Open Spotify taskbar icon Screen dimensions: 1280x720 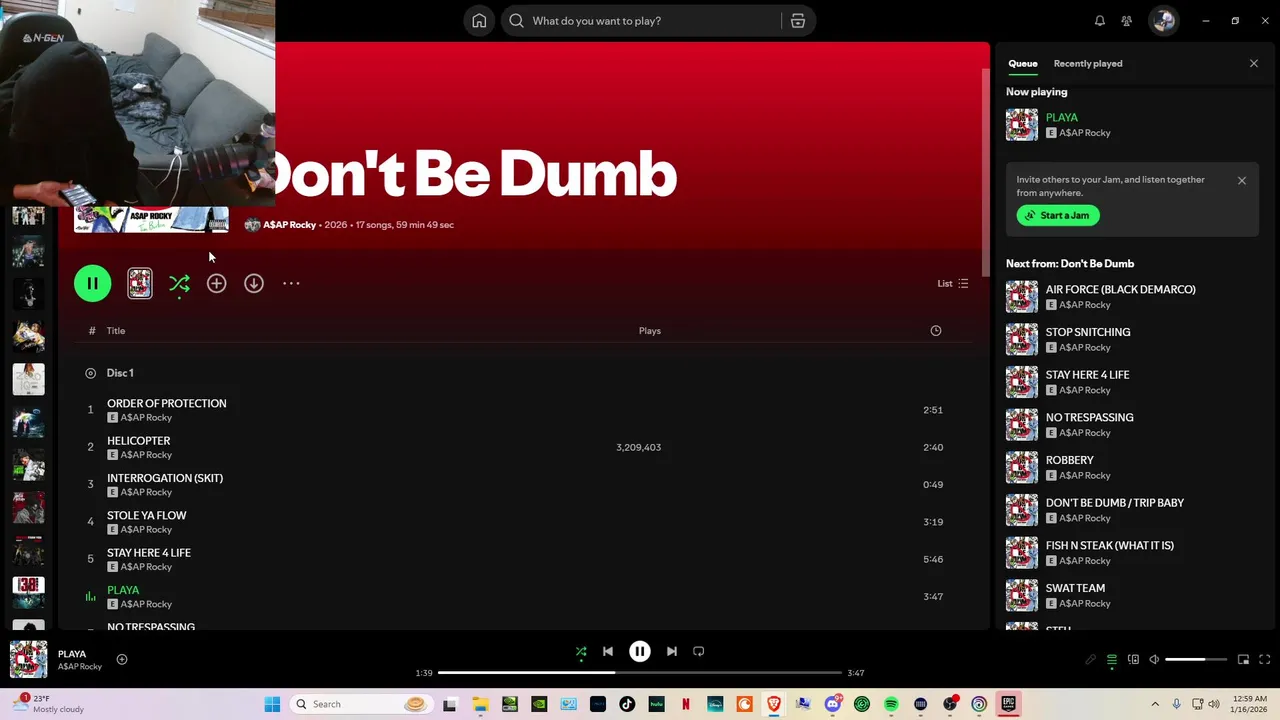click(891, 704)
